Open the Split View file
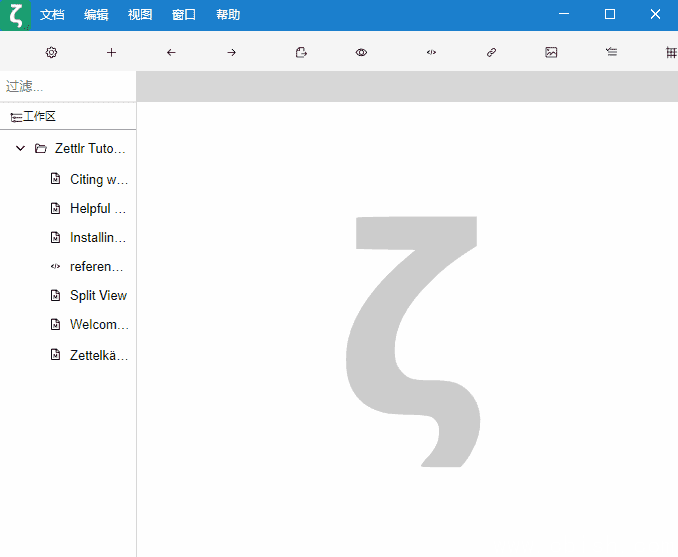The height and width of the screenshot is (557, 678). 98,296
